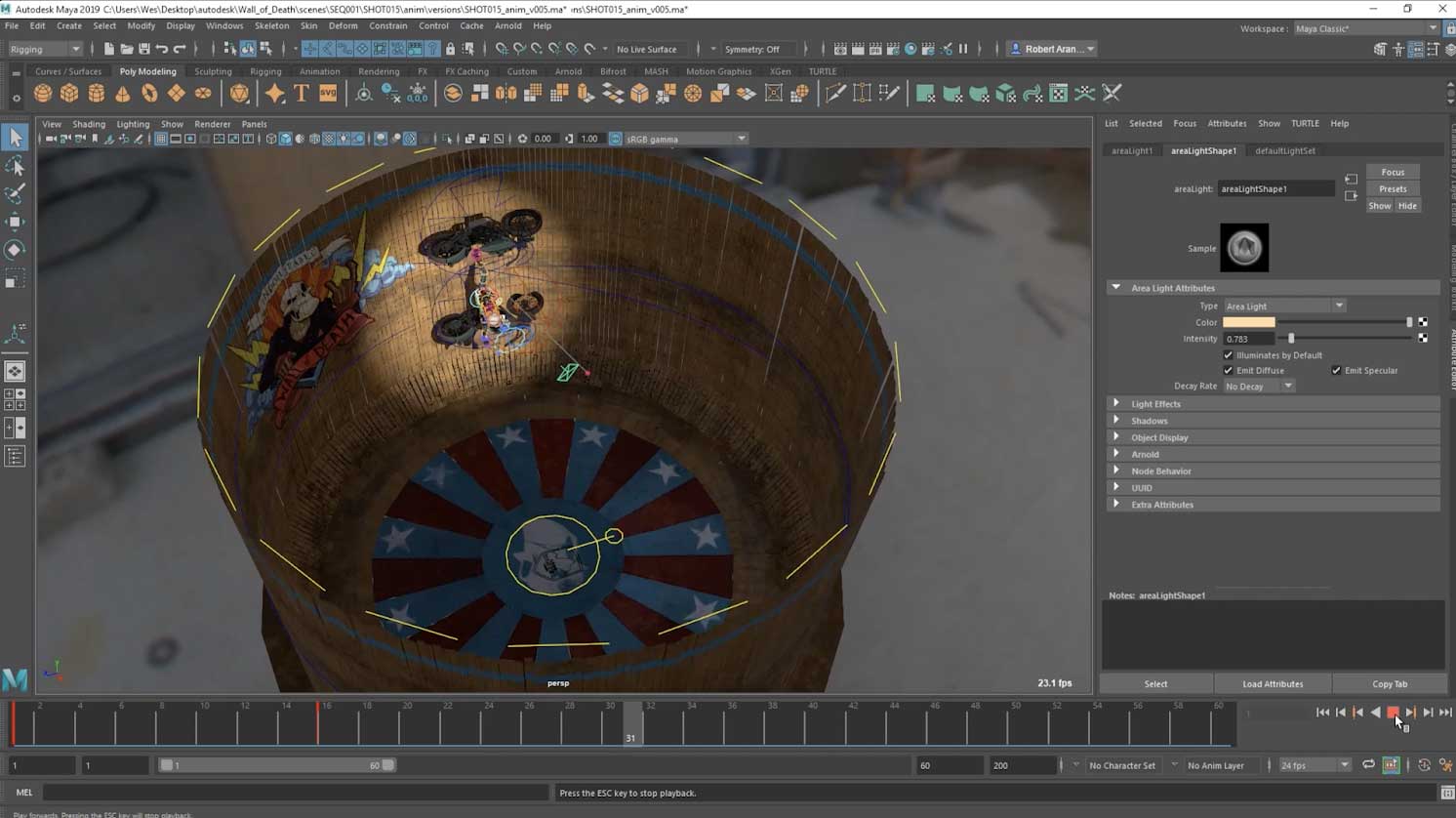Open the Deform menu

point(343,26)
